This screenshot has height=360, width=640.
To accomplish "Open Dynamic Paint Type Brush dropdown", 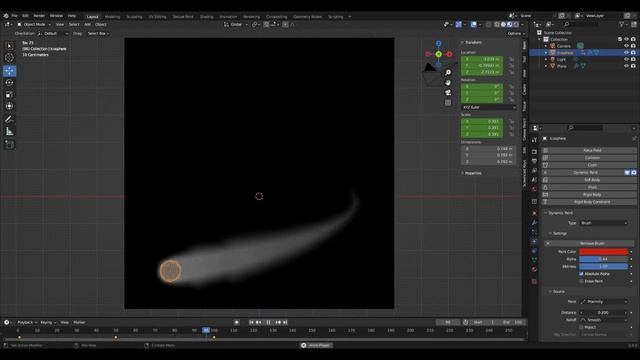I will (603, 223).
